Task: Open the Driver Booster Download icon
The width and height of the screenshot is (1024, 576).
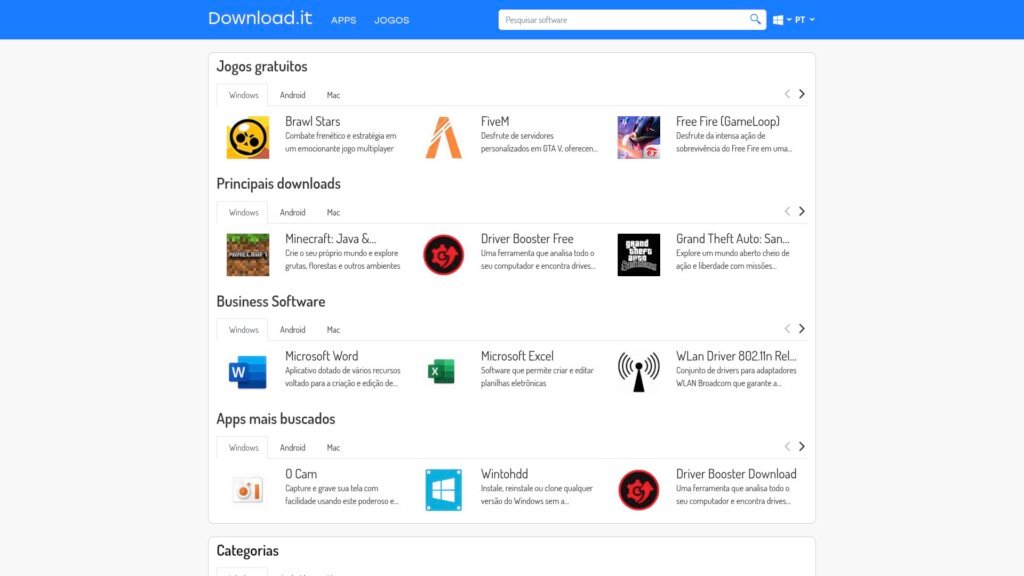Action: (x=639, y=490)
